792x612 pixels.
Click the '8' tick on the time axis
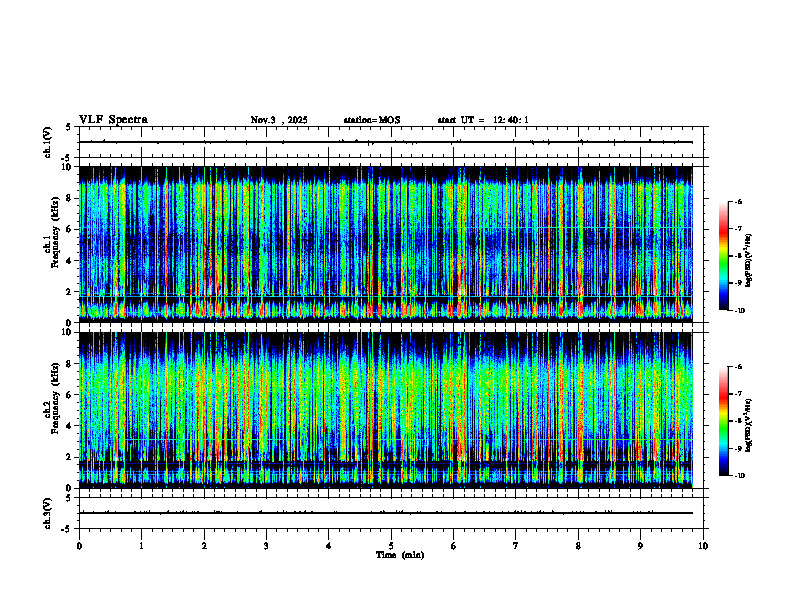(x=578, y=546)
